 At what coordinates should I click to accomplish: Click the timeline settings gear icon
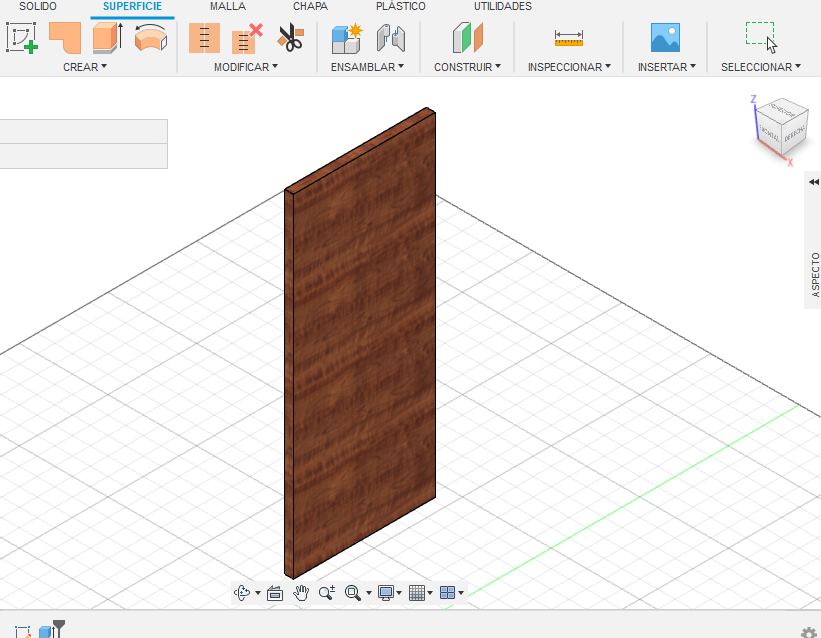point(809,633)
